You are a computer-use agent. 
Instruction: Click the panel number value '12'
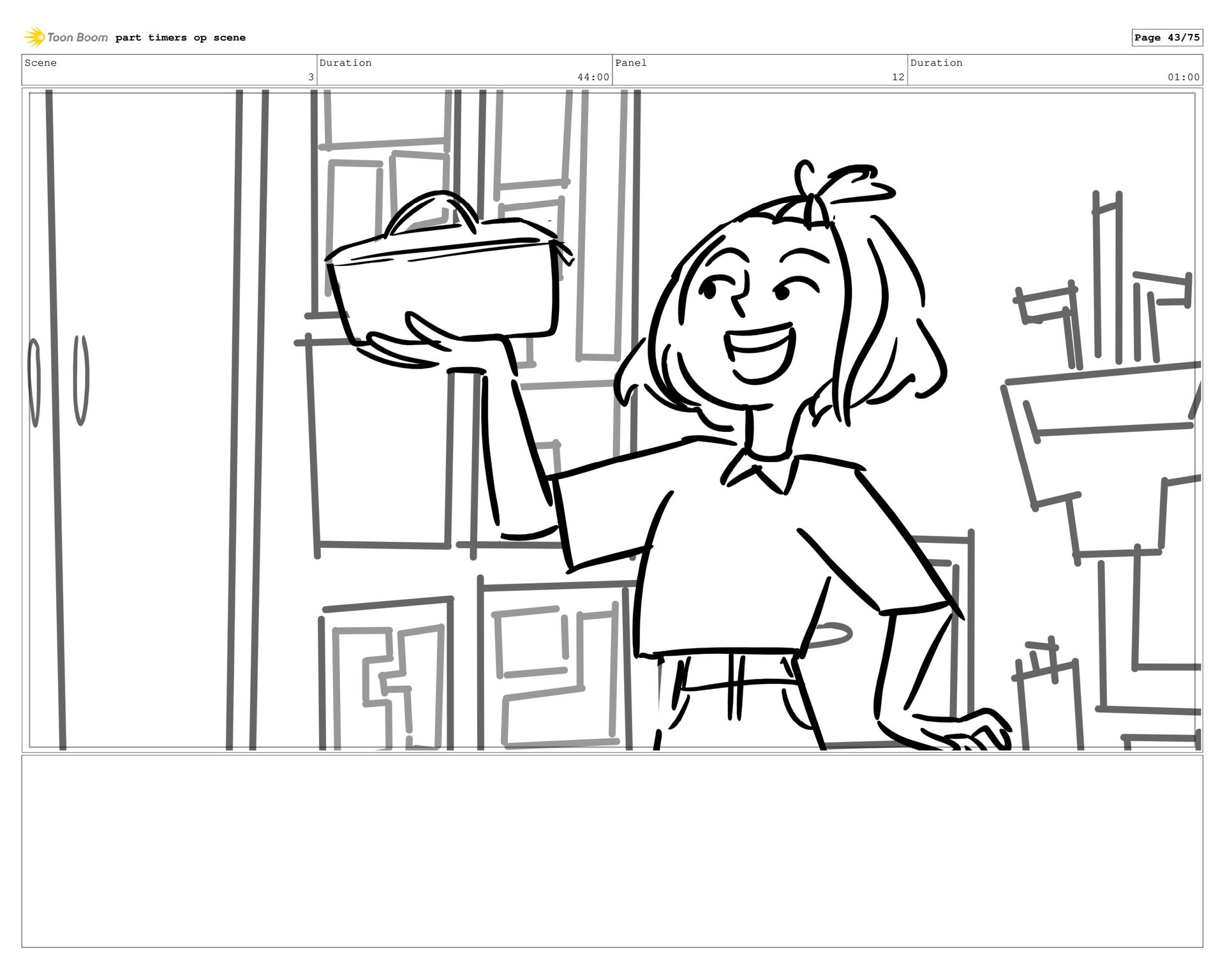[x=898, y=77]
